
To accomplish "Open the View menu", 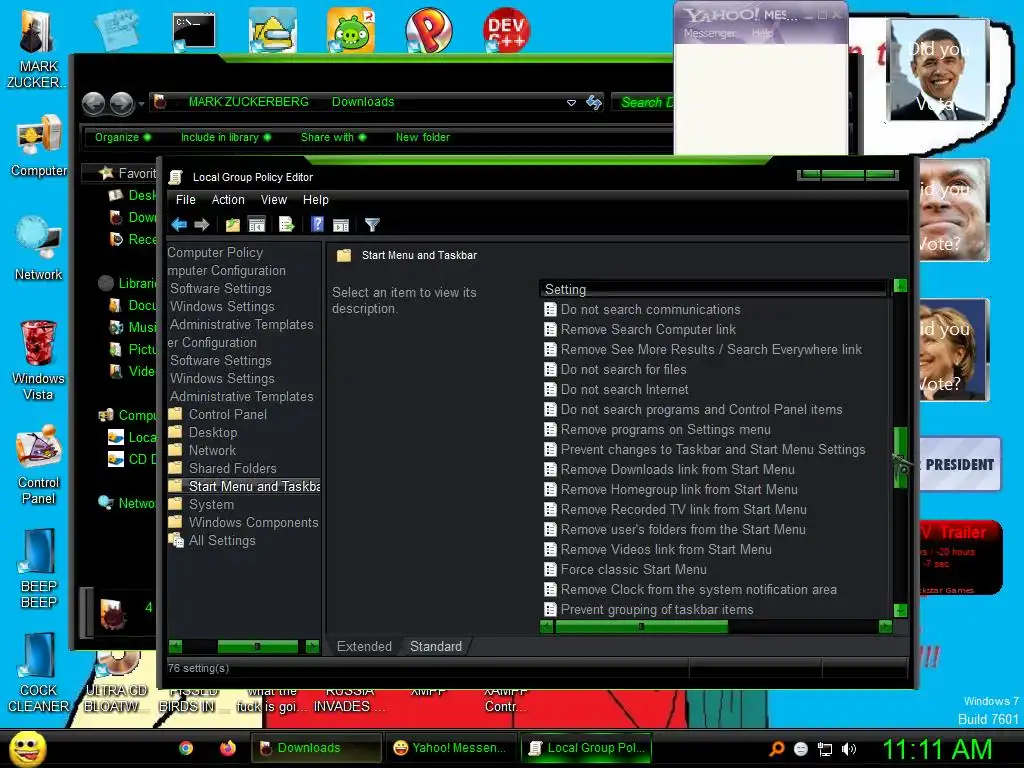I will (x=274, y=200).
